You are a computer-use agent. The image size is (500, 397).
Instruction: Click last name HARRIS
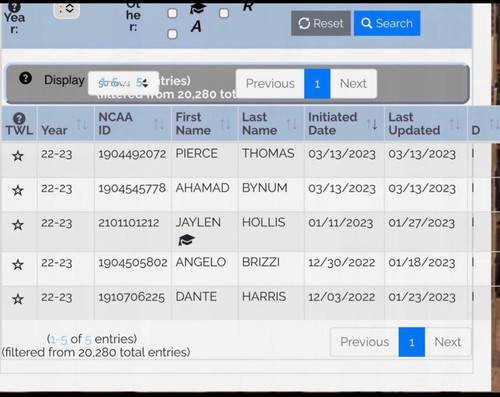click(x=264, y=297)
